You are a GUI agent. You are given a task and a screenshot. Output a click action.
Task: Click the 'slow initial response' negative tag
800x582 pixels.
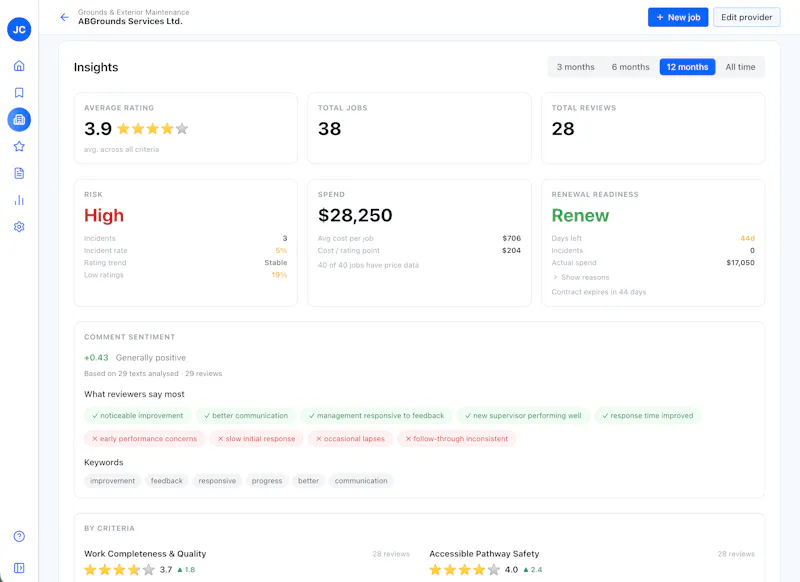[x=256, y=439]
